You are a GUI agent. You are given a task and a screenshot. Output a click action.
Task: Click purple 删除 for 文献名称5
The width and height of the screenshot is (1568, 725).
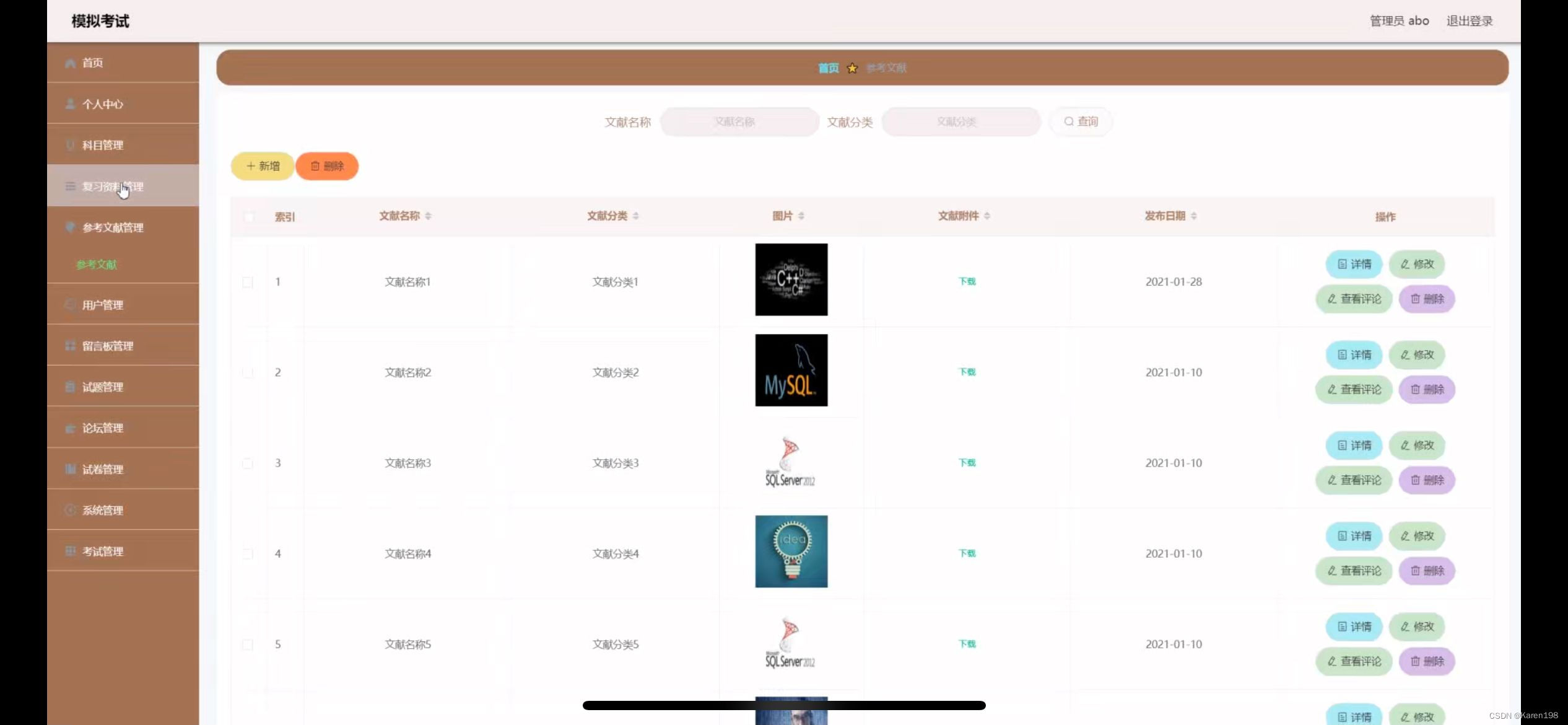[1427, 661]
